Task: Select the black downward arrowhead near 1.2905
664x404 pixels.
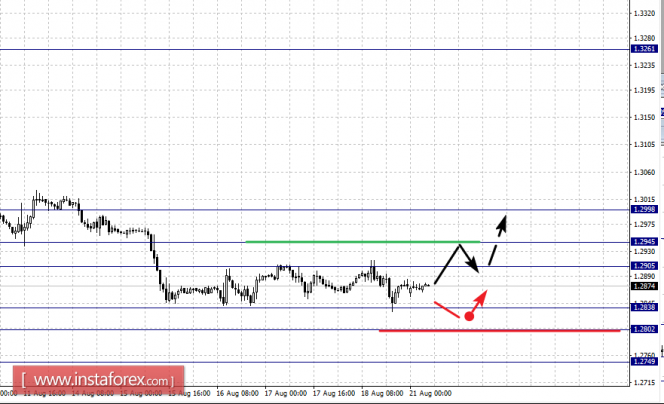Action: (x=473, y=266)
